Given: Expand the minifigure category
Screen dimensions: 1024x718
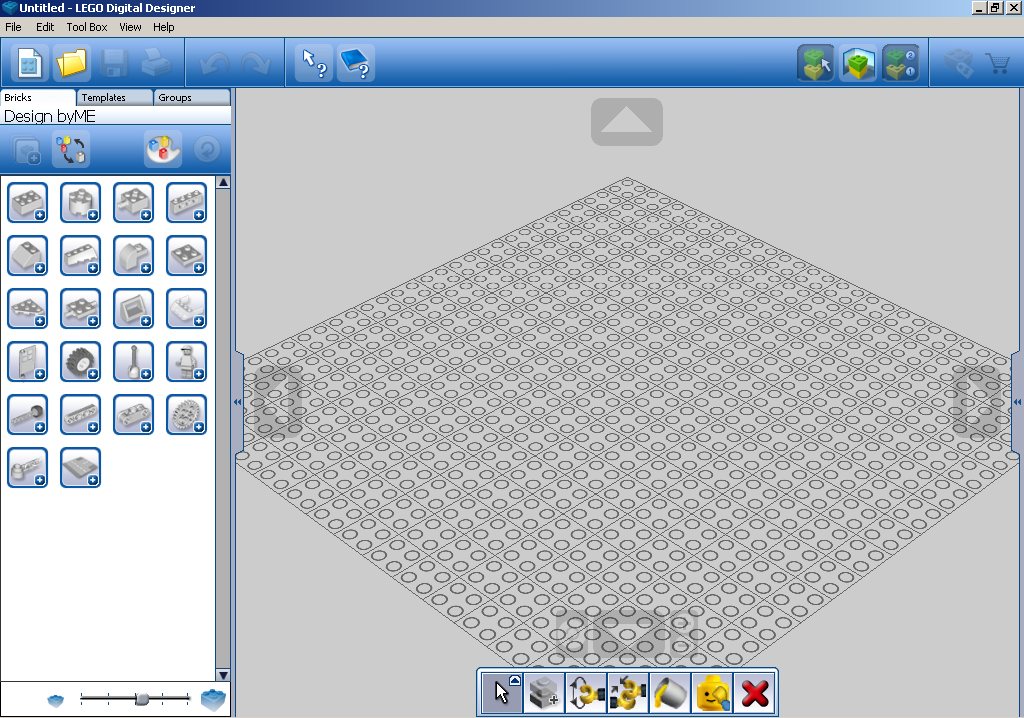Looking at the screenshot, I should click(x=186, y=361).
